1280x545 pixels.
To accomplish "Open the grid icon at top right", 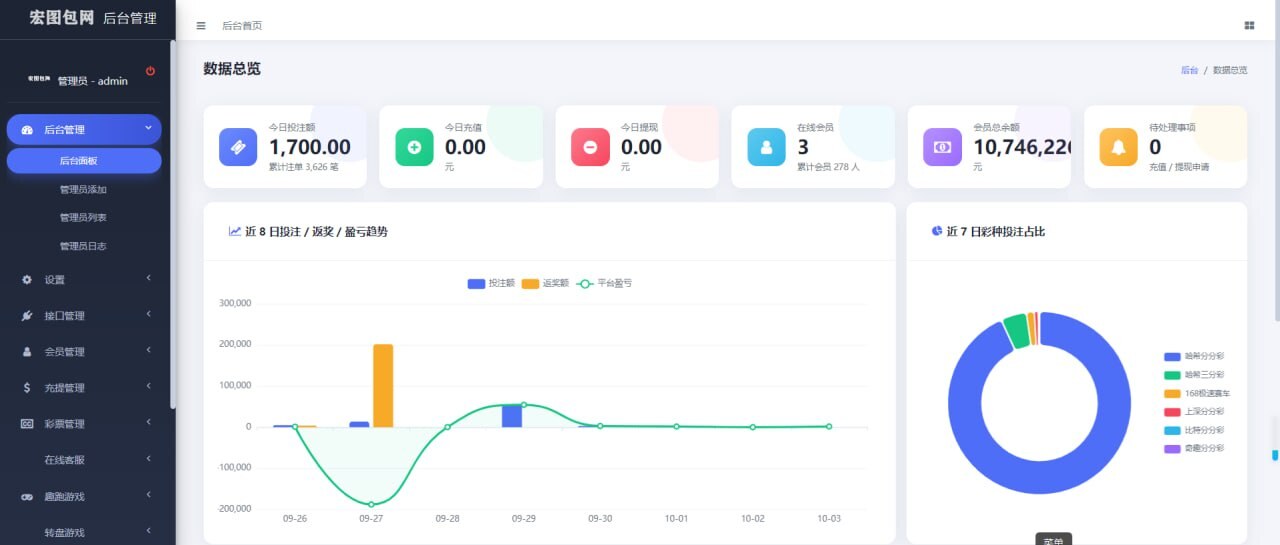I will pos(1249,26).
